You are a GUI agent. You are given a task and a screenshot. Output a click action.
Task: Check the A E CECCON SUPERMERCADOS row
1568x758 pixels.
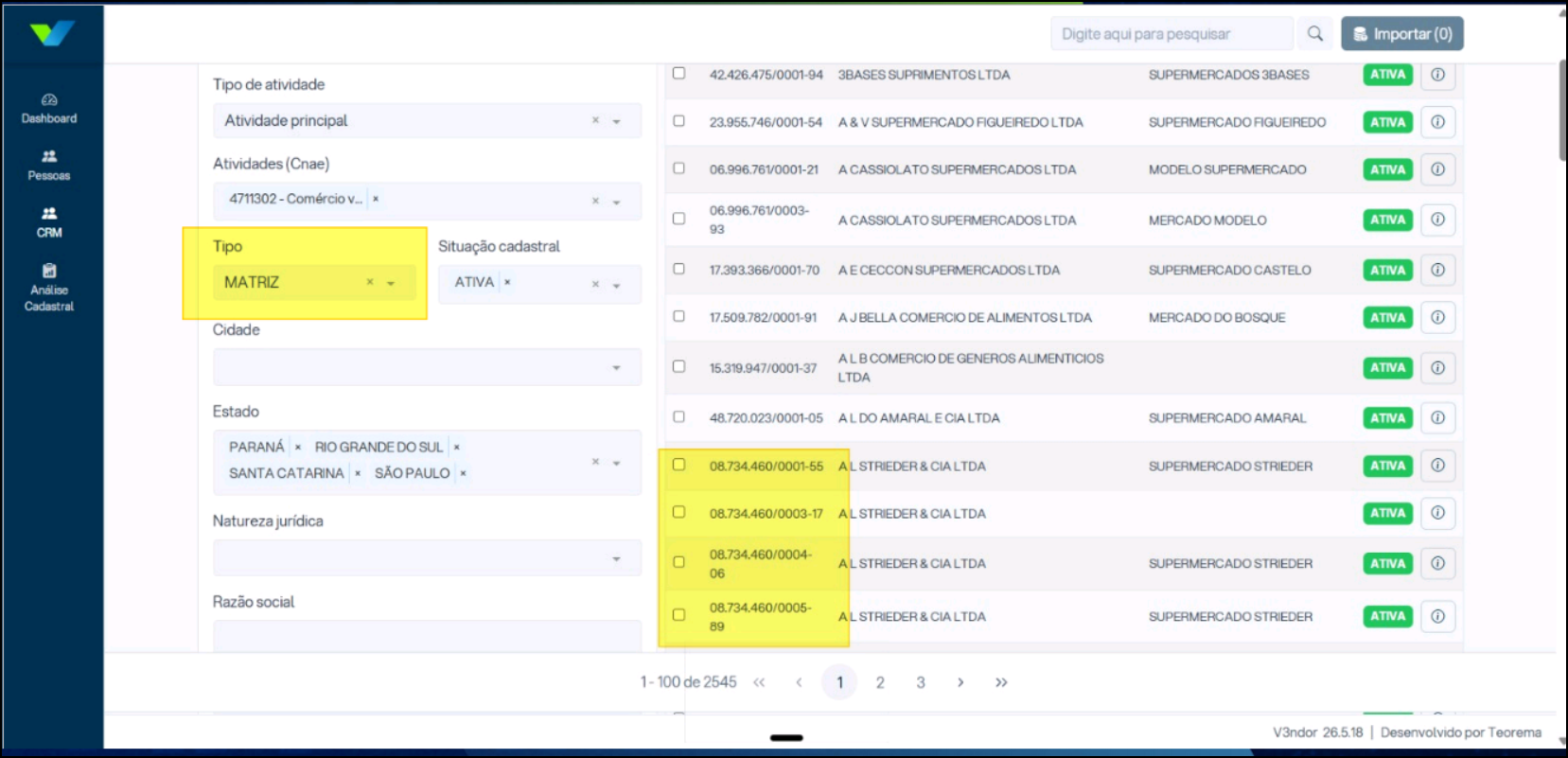point(678,269)
